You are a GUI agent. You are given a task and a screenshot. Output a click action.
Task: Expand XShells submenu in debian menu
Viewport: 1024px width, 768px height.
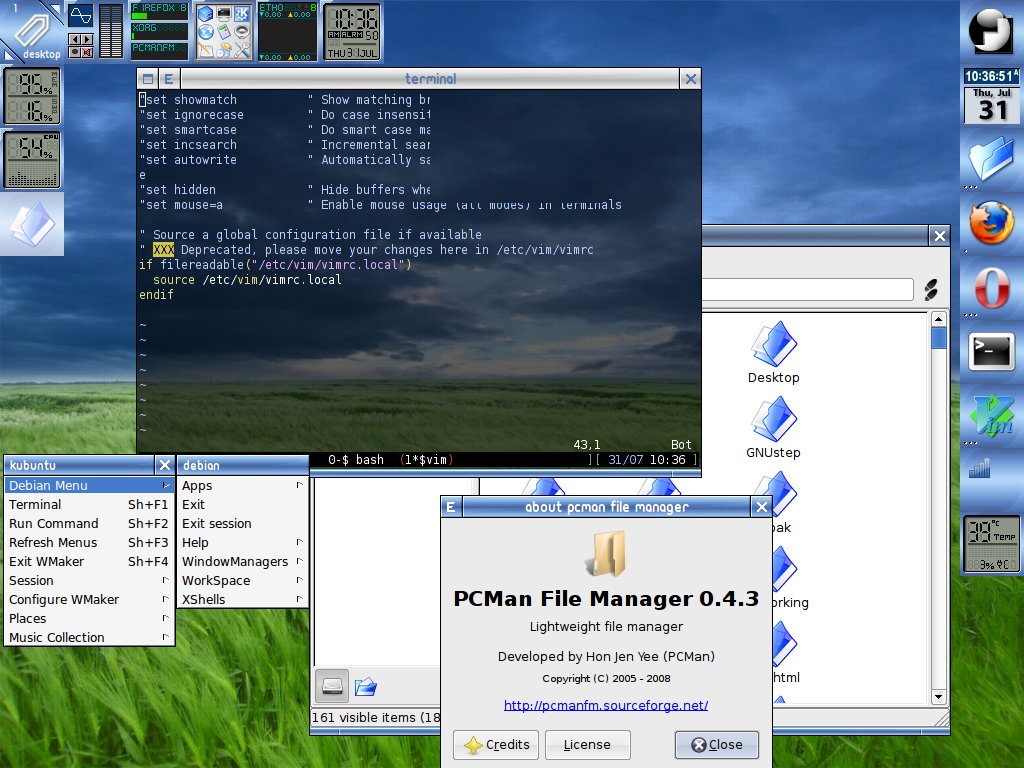pos(242,599)
